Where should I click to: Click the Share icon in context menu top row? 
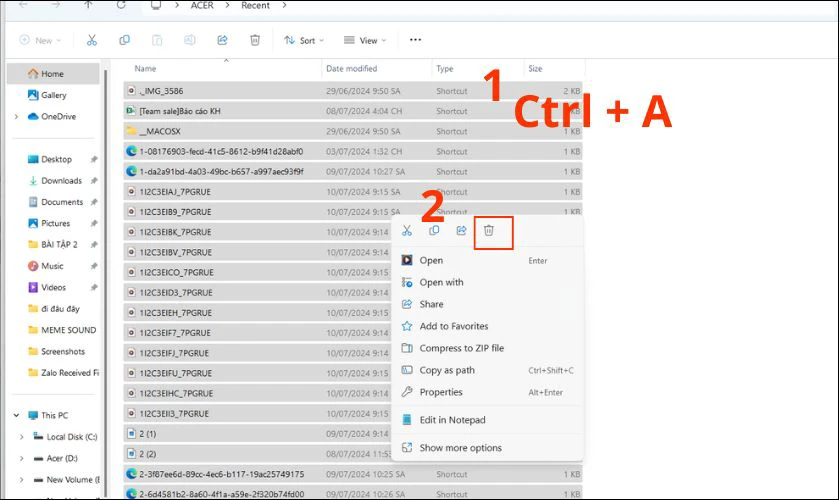click(461, 231)
